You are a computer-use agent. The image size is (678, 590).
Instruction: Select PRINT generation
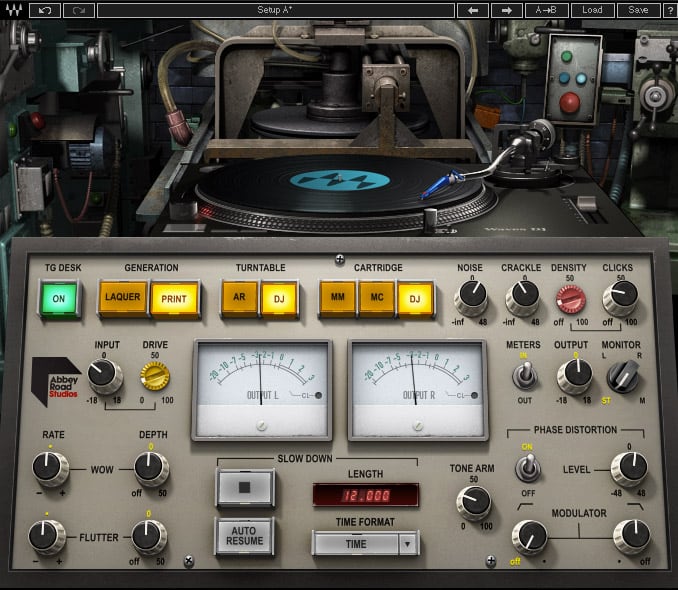click(x=174, y=299)
